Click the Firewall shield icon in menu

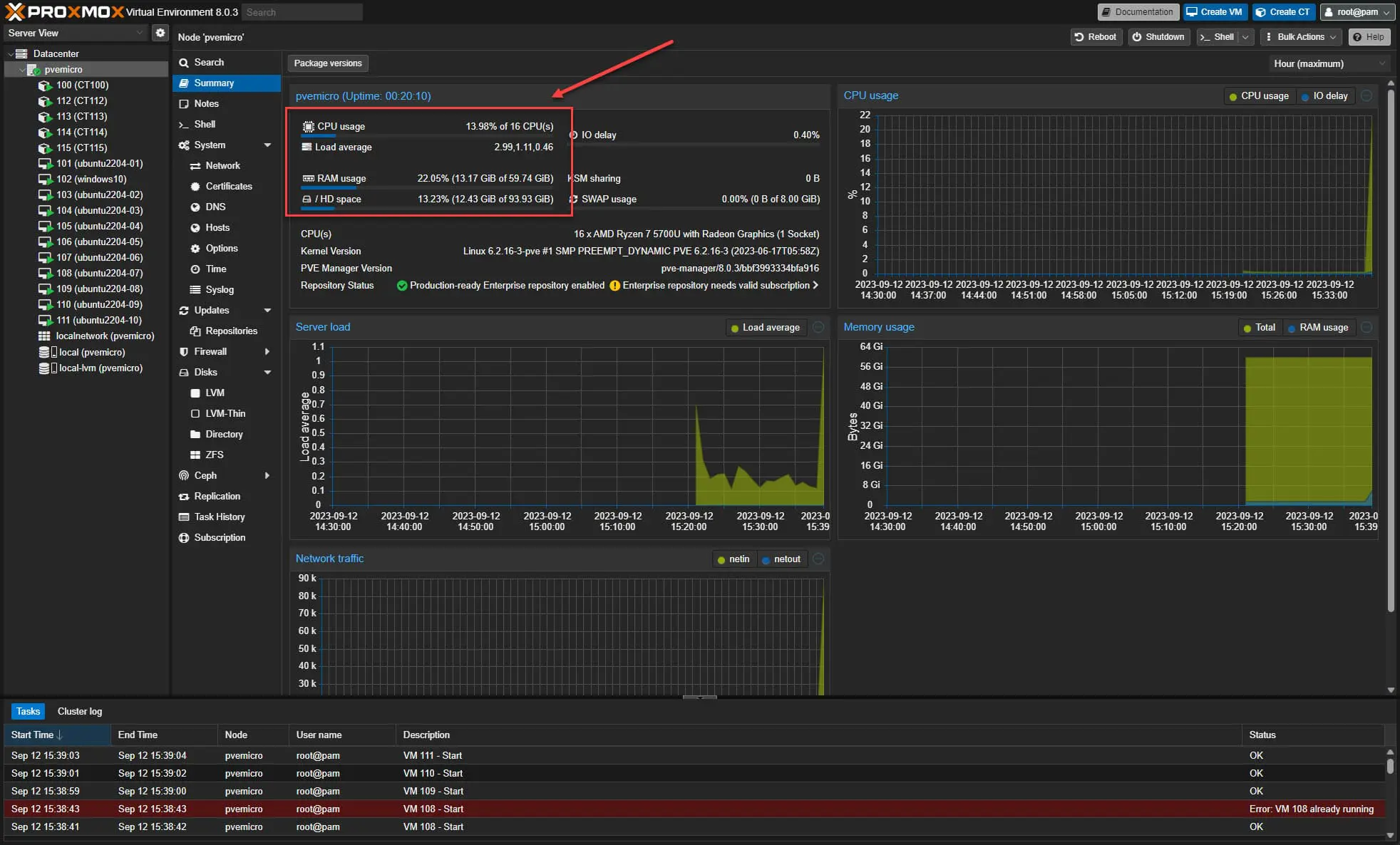tap(184, 351)
